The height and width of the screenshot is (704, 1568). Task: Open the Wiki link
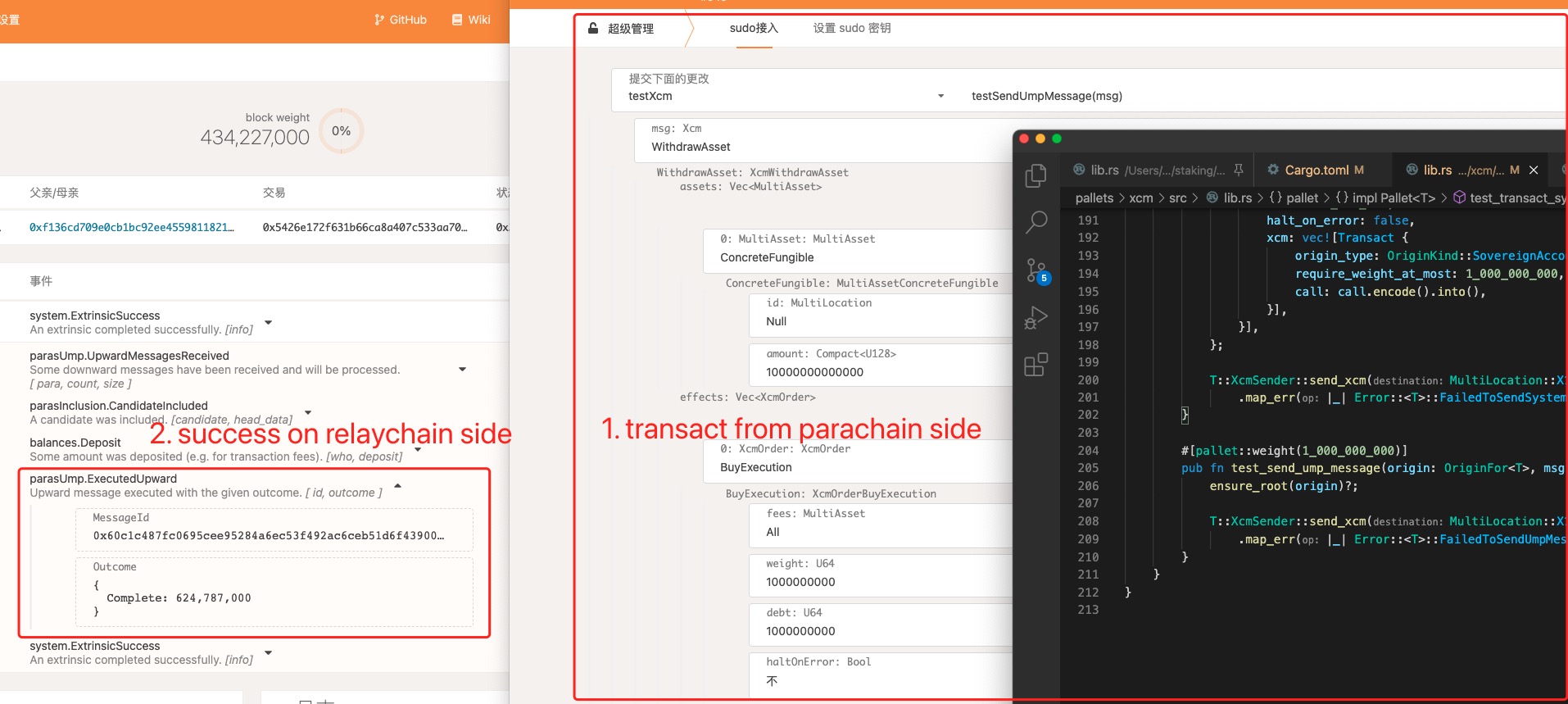[x=471, y=20]
